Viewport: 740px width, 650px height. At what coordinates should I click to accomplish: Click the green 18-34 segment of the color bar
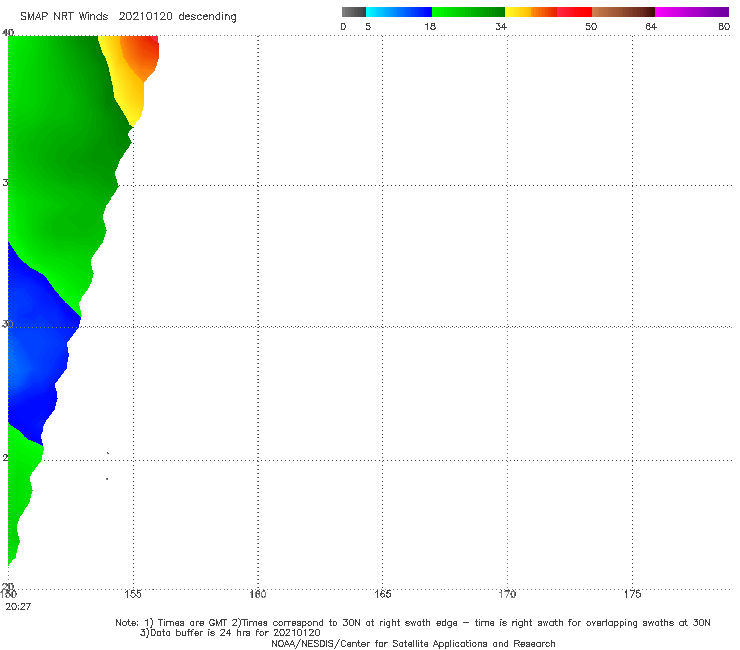(468, 12)
